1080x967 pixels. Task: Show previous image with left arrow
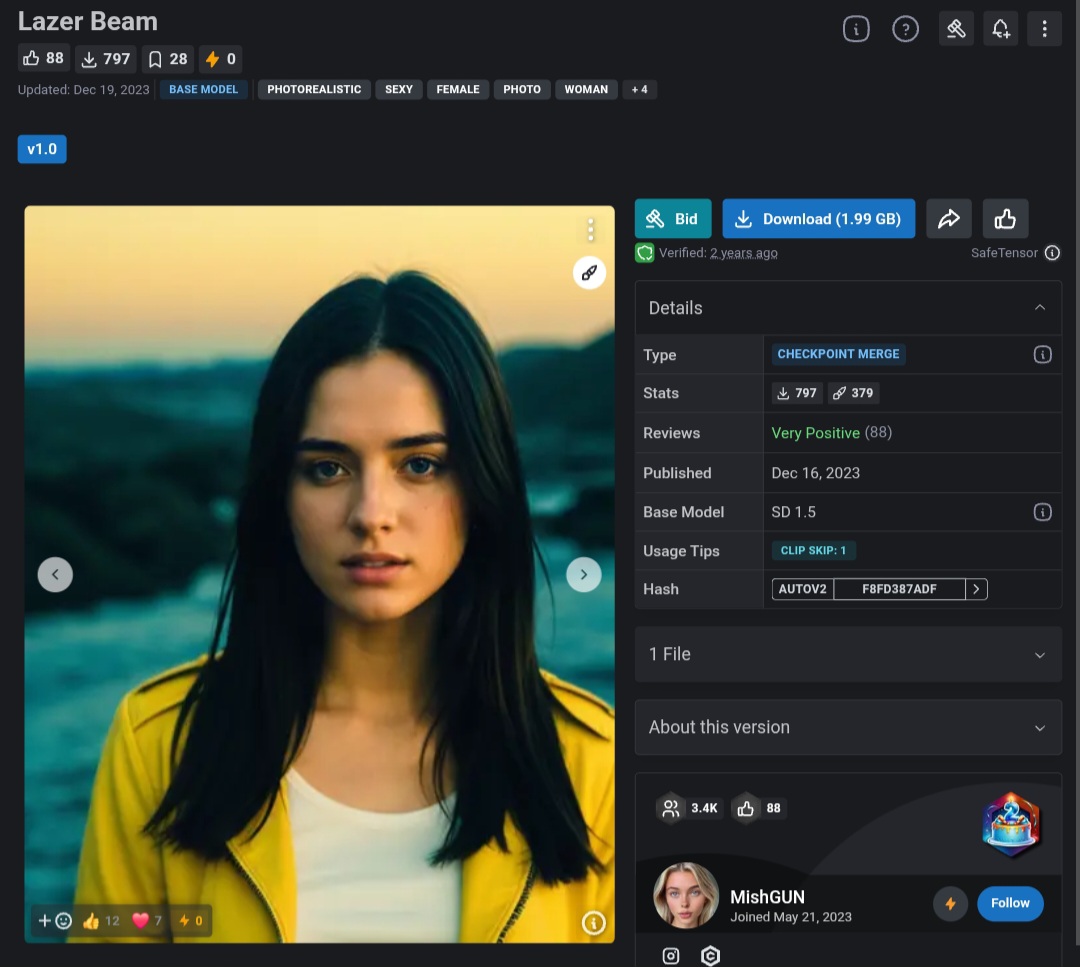point(55,574)
